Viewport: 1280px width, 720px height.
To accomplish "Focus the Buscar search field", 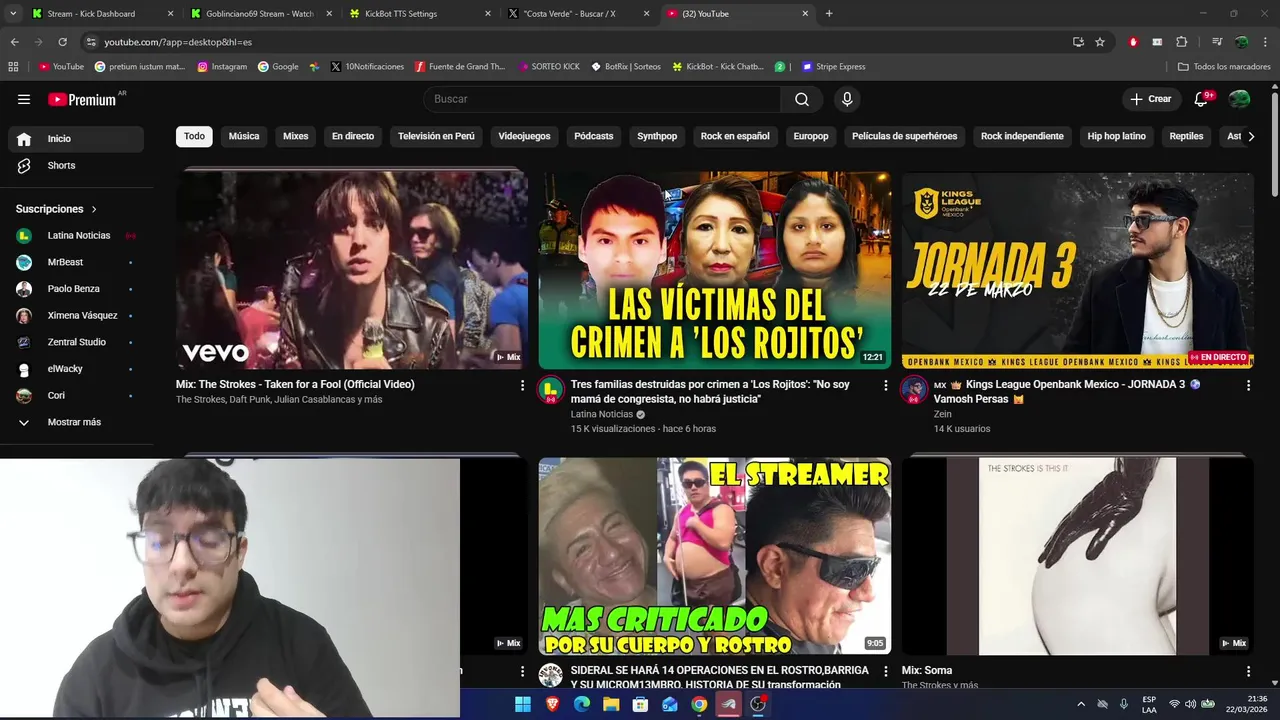I will [x=603, y=99].
